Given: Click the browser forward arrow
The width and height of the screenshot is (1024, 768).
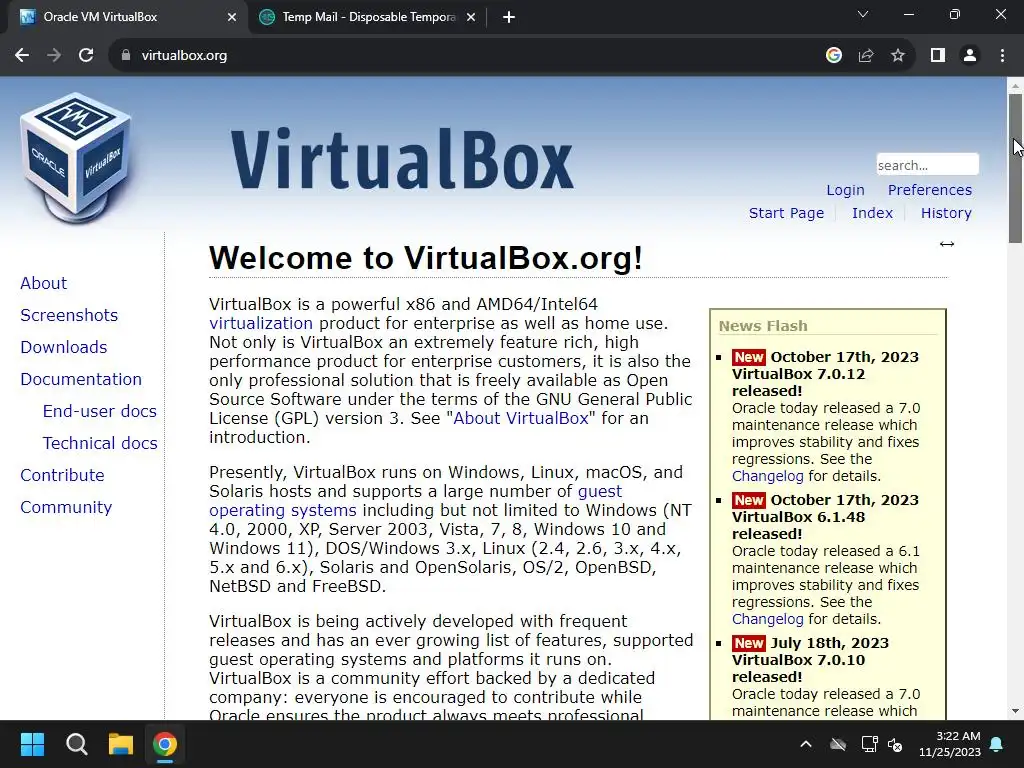Looking at the screenshot, I should click(54, 56).
